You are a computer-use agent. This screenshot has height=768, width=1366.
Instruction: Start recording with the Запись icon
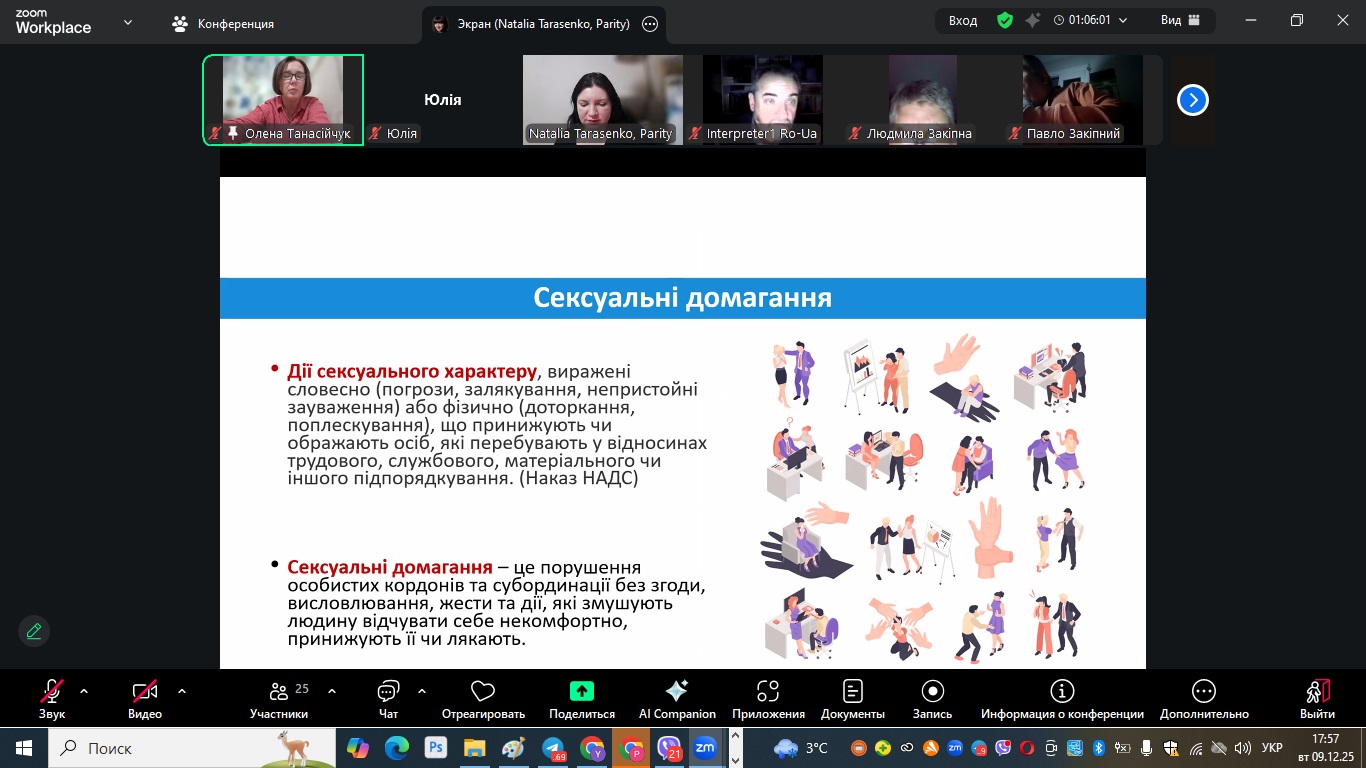[932, 692]
